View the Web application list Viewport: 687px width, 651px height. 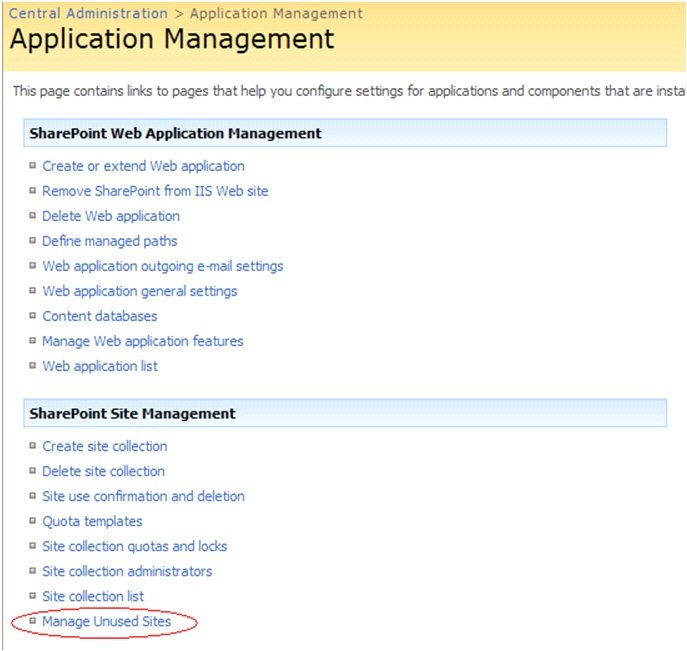(100, 366)
